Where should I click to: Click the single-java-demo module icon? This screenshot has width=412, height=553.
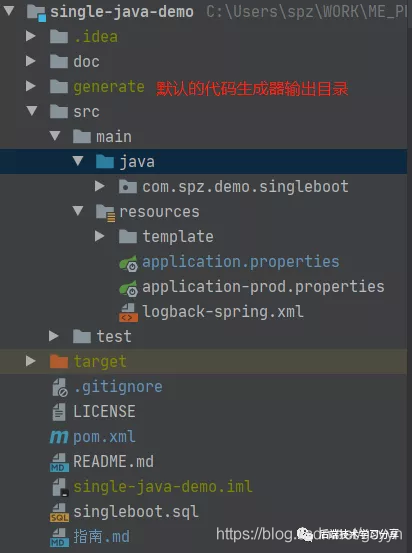pos(37,13)
